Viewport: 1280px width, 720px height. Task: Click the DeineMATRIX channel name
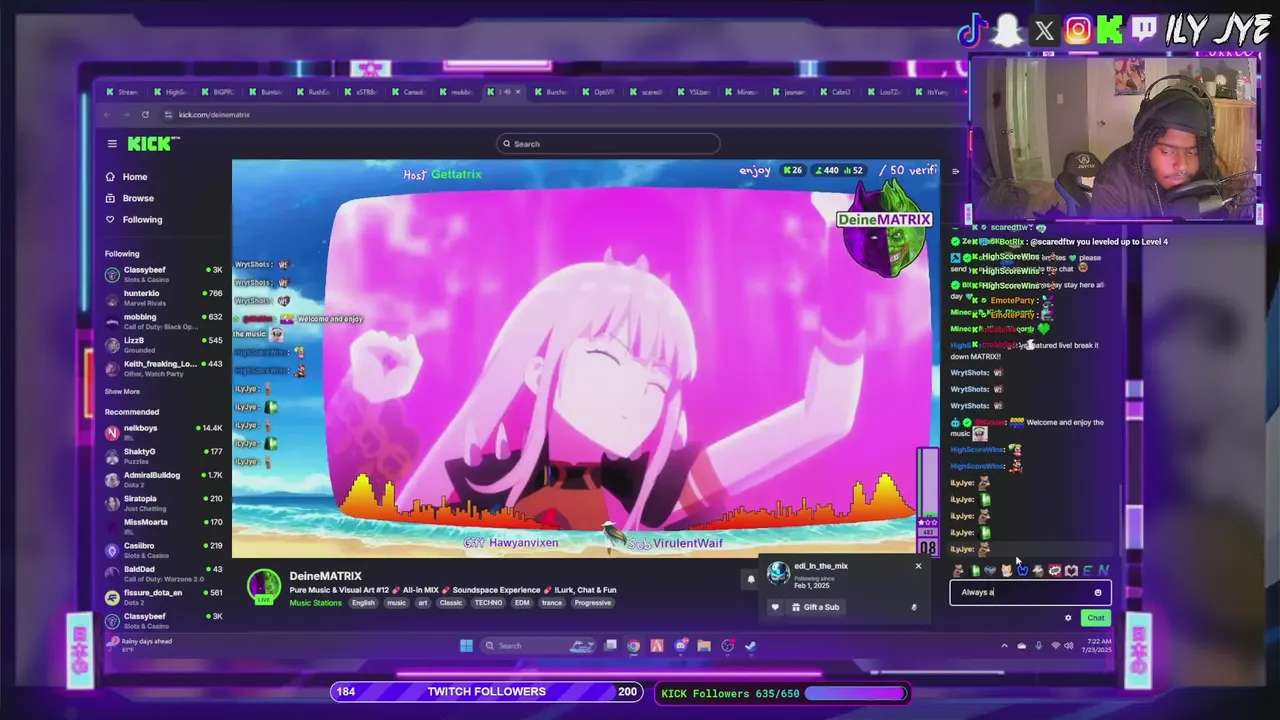(325, 576)
